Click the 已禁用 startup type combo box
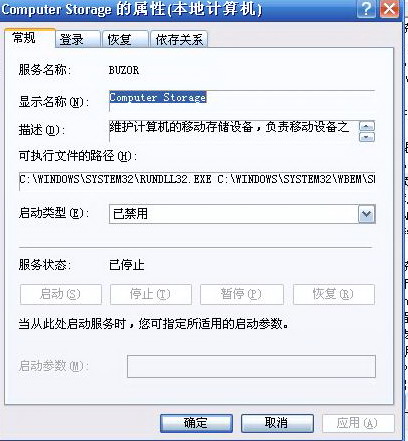Viewport: 408px width, 441px height. (242, 214)
